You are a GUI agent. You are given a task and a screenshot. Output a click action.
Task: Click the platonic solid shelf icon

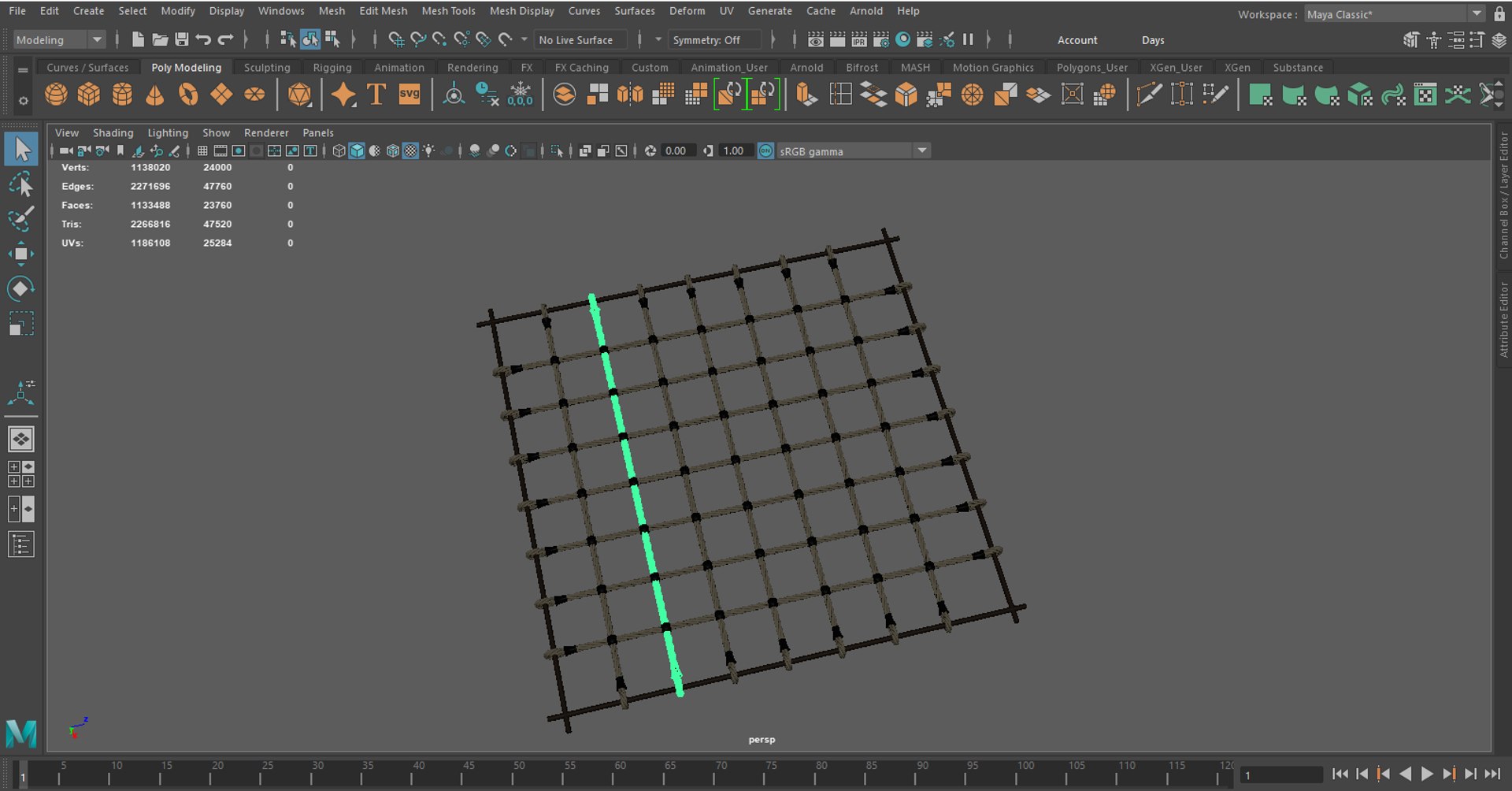tap(300, 95)
